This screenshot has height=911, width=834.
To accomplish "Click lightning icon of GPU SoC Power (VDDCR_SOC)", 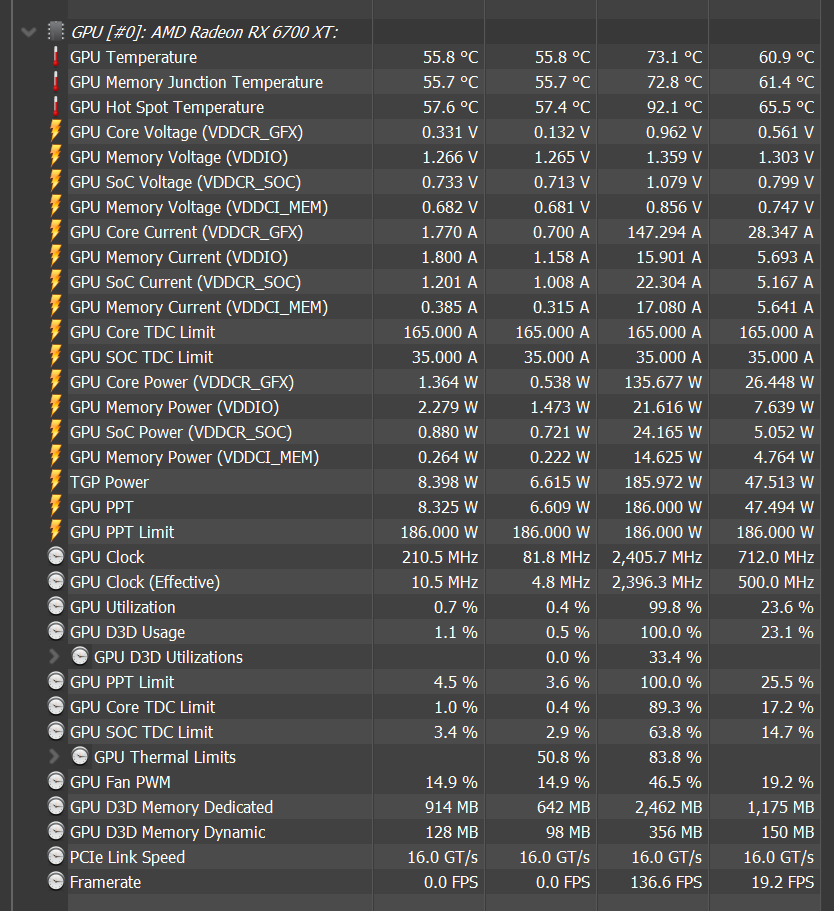I will click(56, 432).
